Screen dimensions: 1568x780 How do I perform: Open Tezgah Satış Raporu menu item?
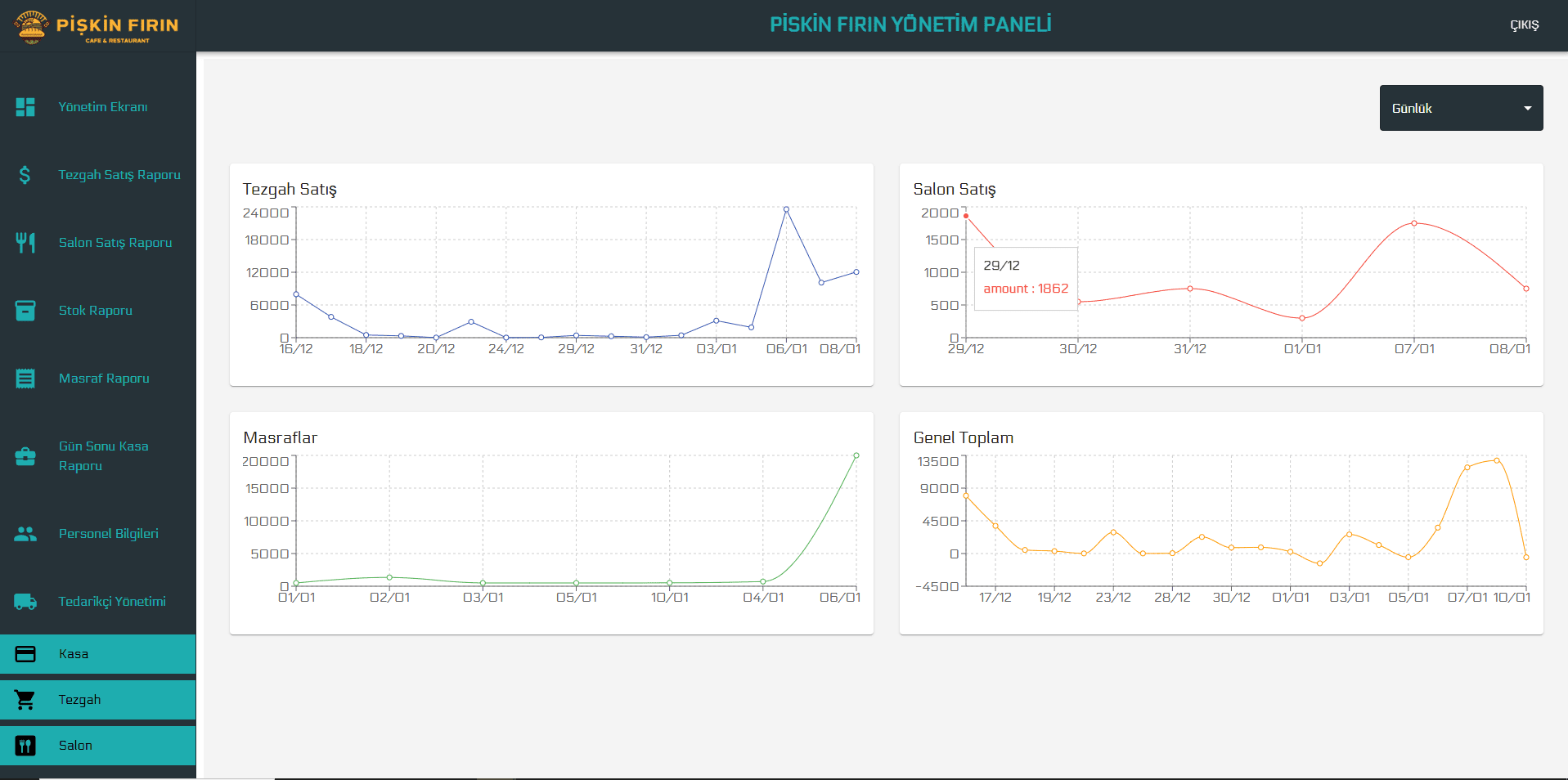119,175
